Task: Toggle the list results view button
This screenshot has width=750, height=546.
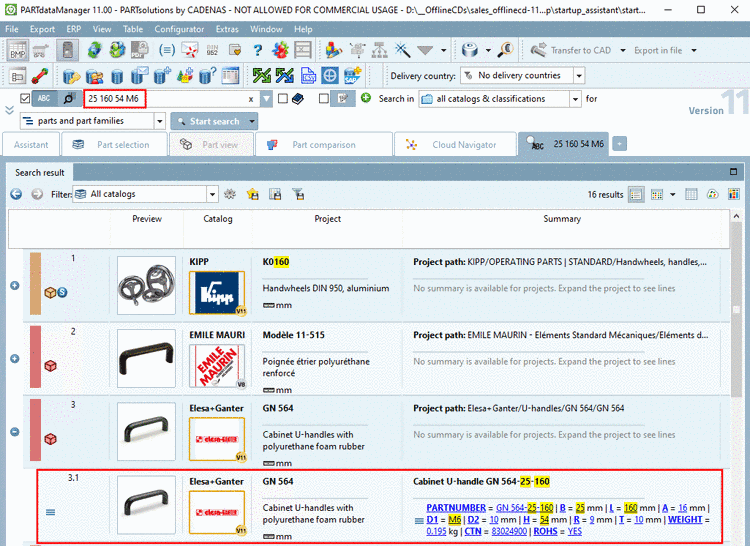Action: [636, 194]
